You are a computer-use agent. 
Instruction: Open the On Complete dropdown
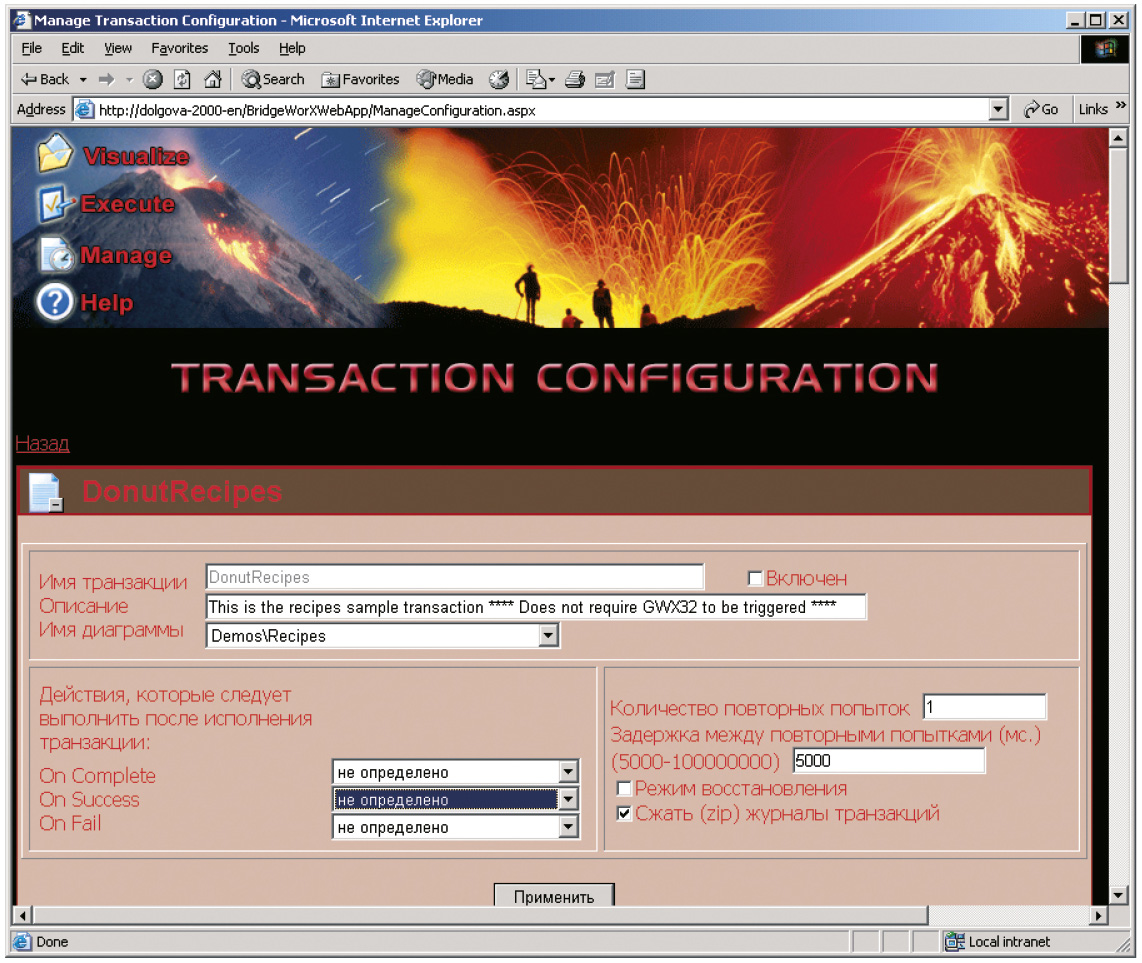point(569,771)
